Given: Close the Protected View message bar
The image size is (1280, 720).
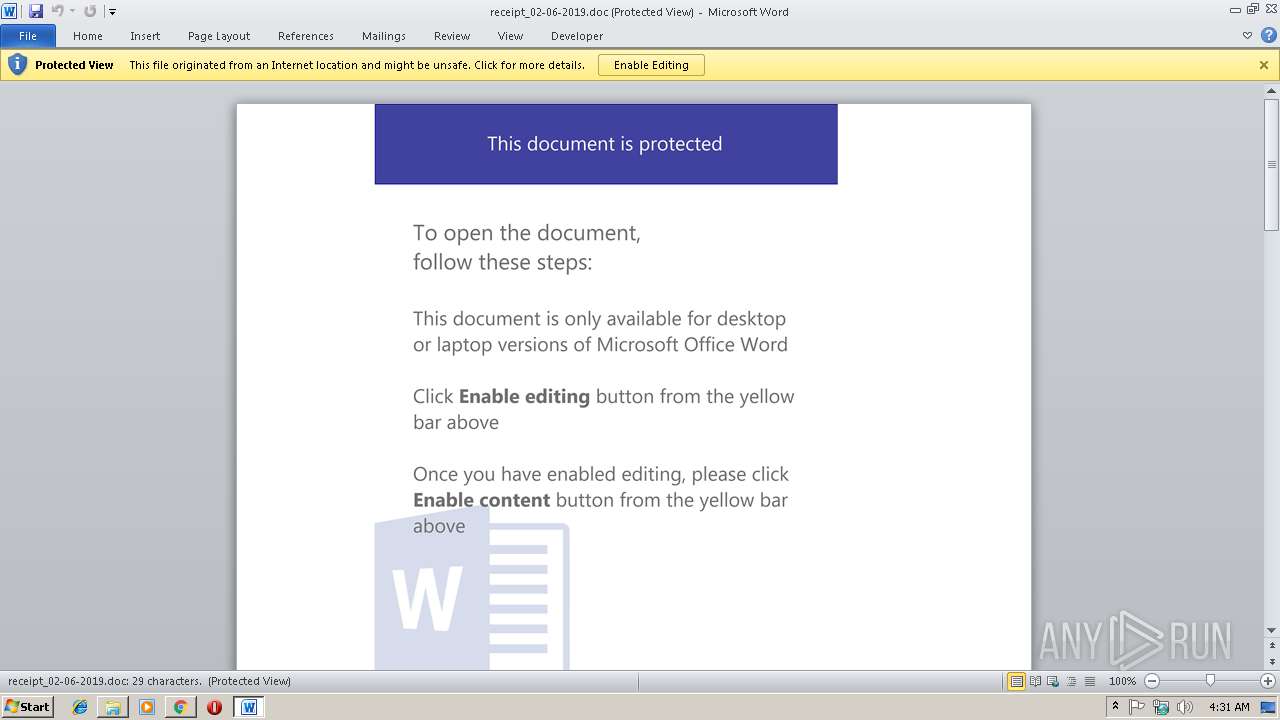Looking at the screenshot, I should 1264,65.
